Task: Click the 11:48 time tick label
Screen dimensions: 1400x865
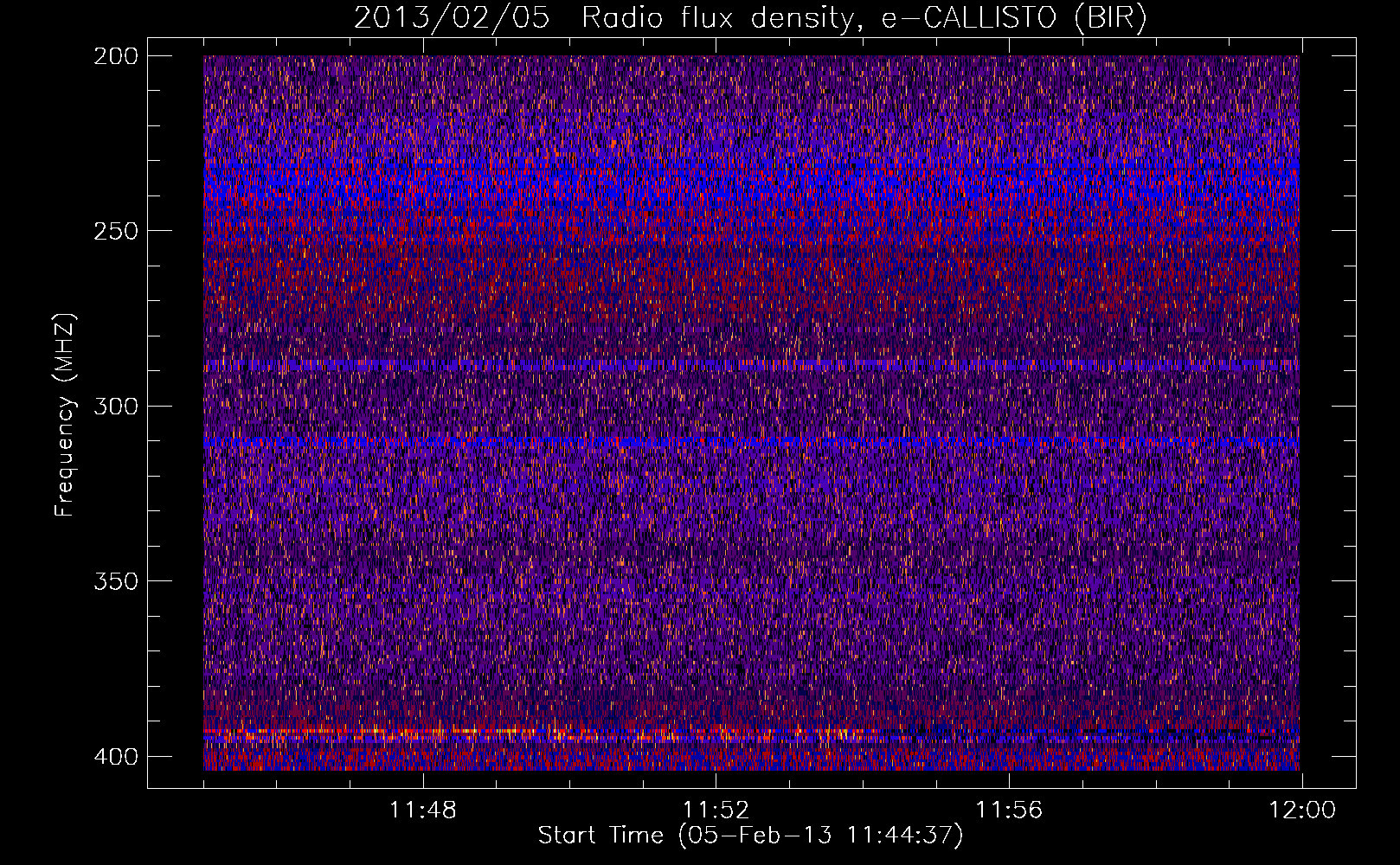Action: [423, 811]
